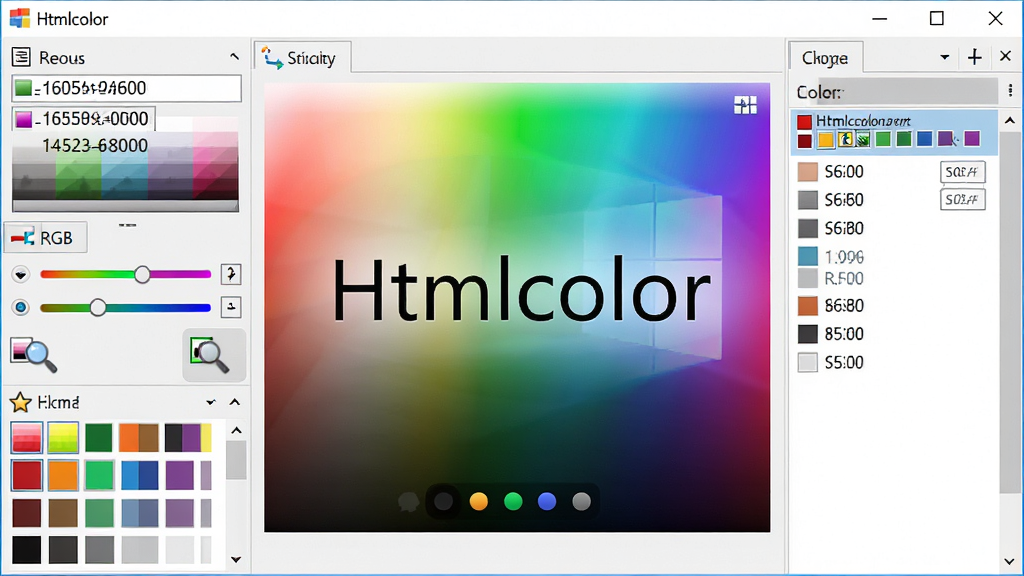1024x576 pixels.
Task: Select the pink-red gradient palette swatch
Action: [27, 438]
